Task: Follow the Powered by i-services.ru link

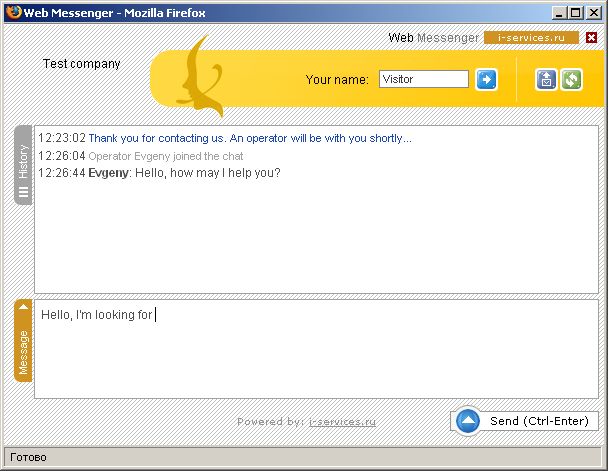Action: [x=342, y=422]
